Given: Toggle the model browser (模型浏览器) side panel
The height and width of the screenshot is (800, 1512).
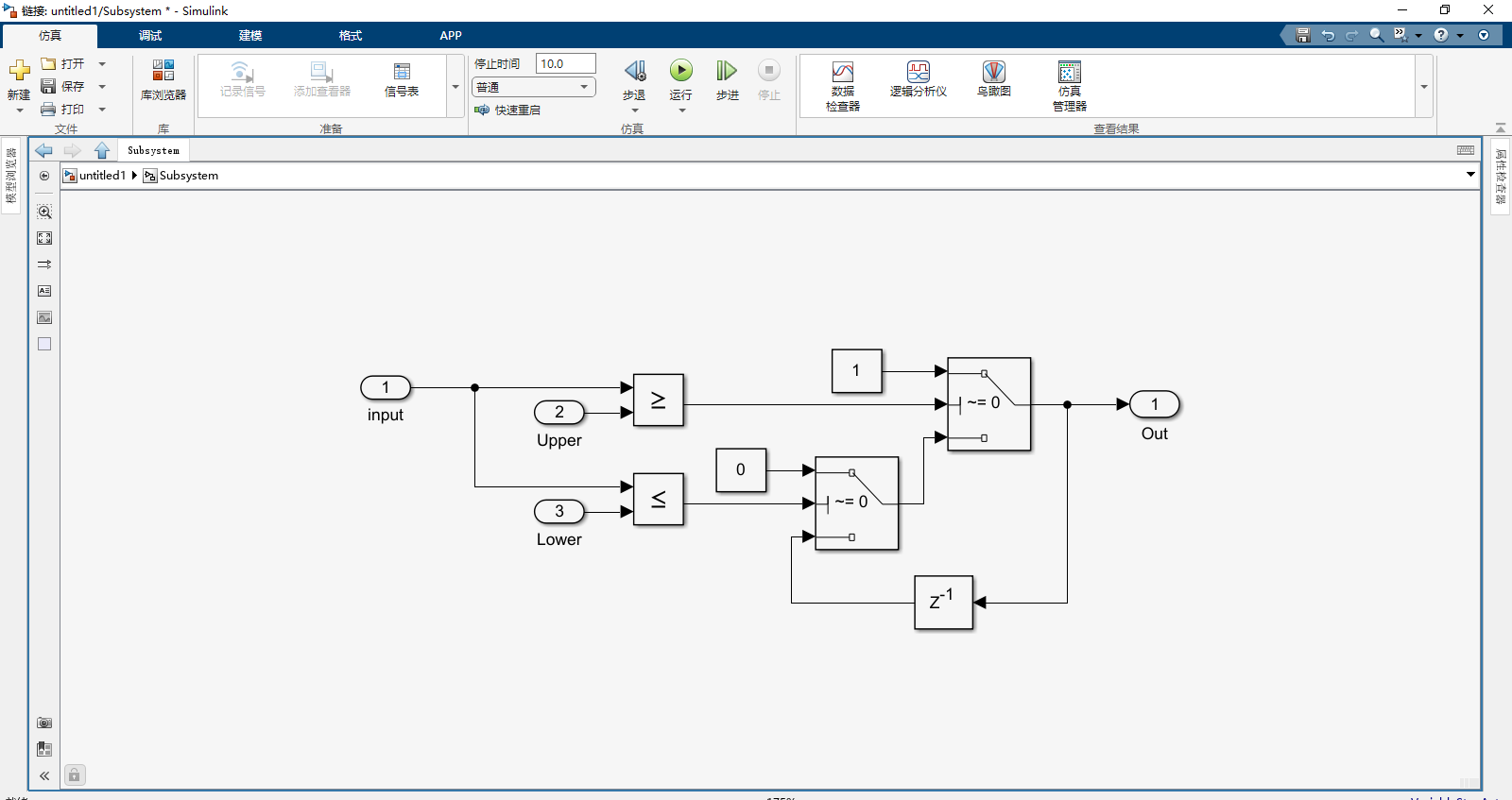Looking at the screenshot, I should coord(11,176).
